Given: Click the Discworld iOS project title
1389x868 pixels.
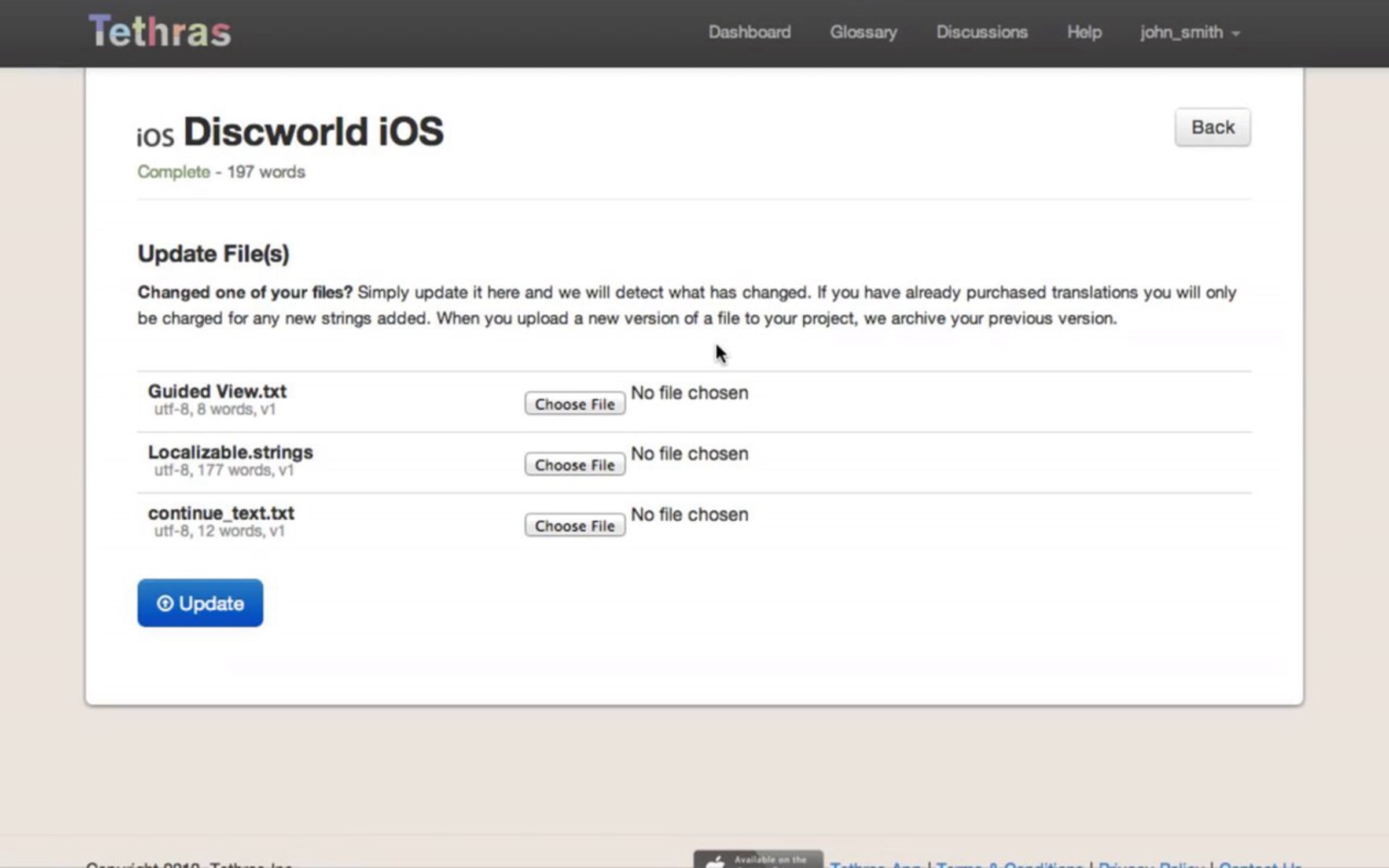Looking at the screenshot, I should tap(313, 132).
